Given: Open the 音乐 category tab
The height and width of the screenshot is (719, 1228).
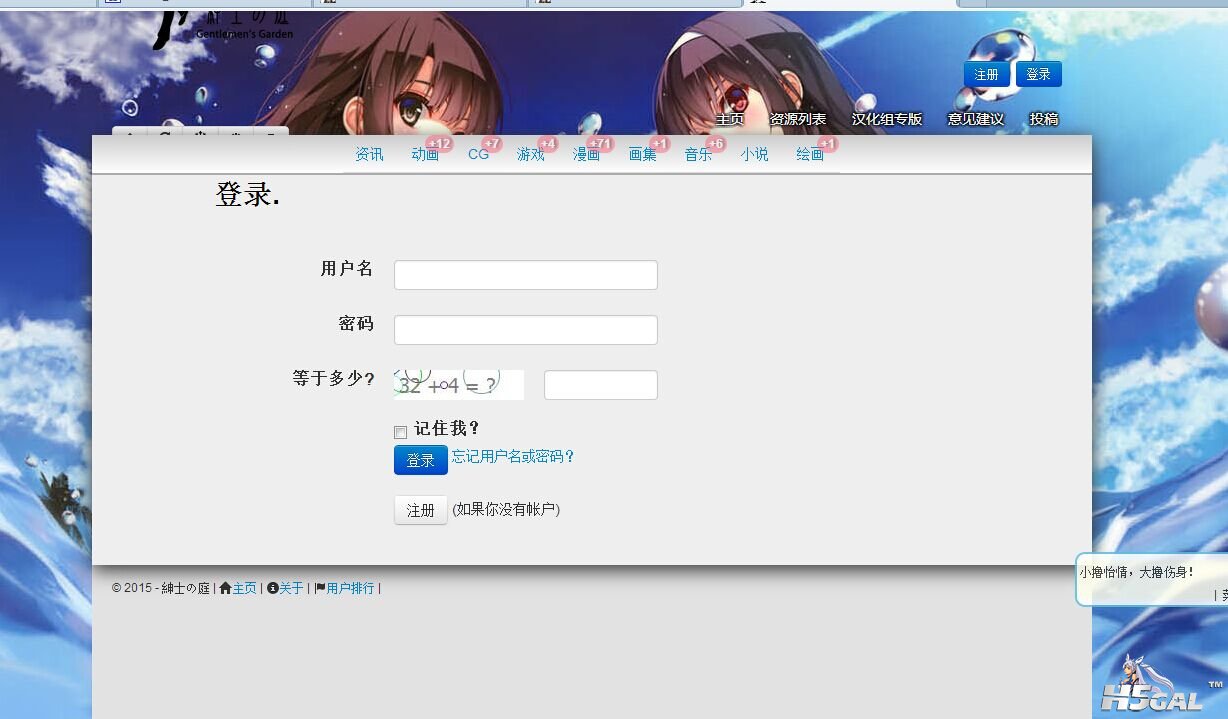Looking at the screenshot, I should pyautogui.click(x=697, y=154).
